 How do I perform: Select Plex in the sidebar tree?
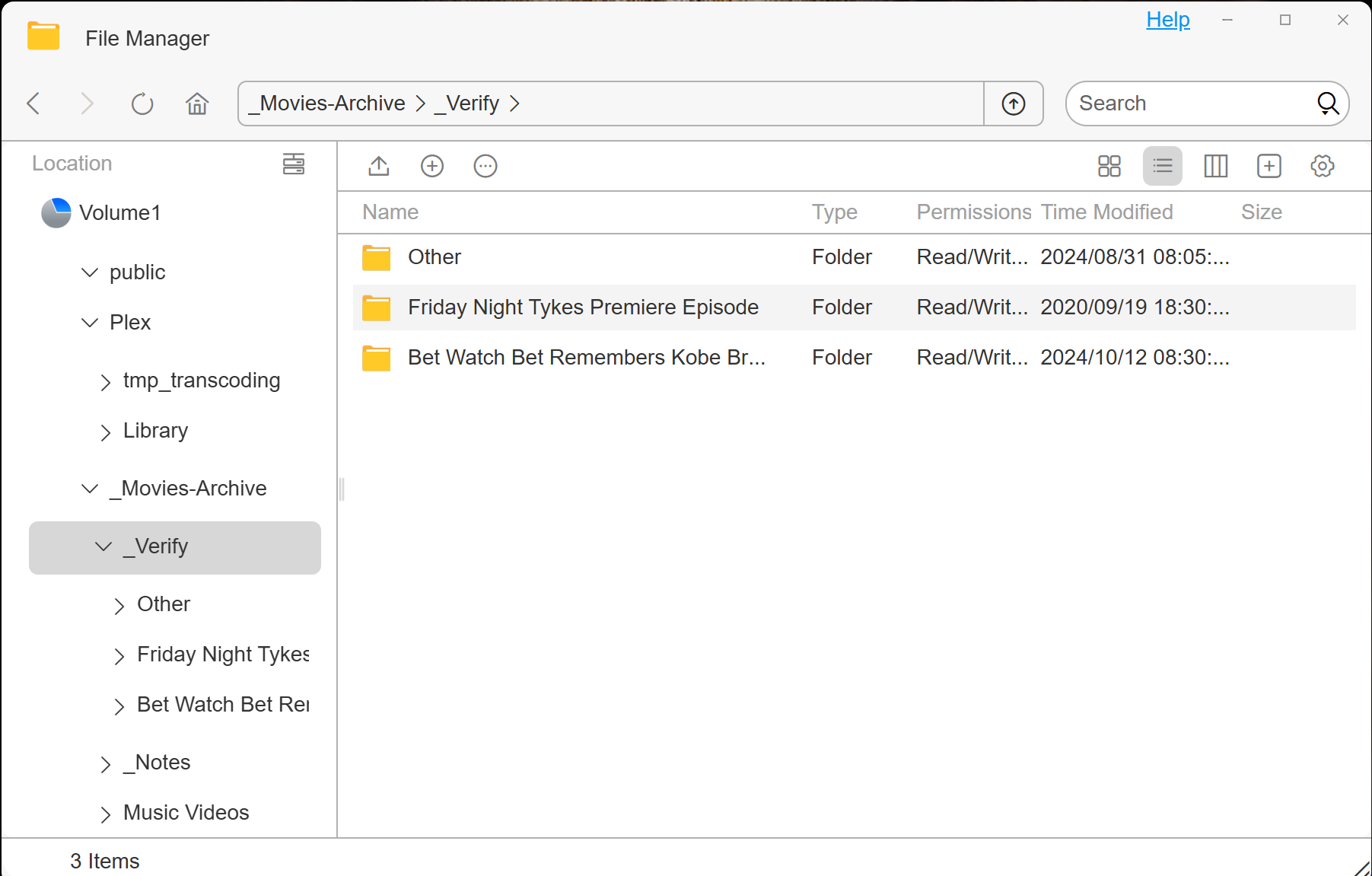click(130, 323)
